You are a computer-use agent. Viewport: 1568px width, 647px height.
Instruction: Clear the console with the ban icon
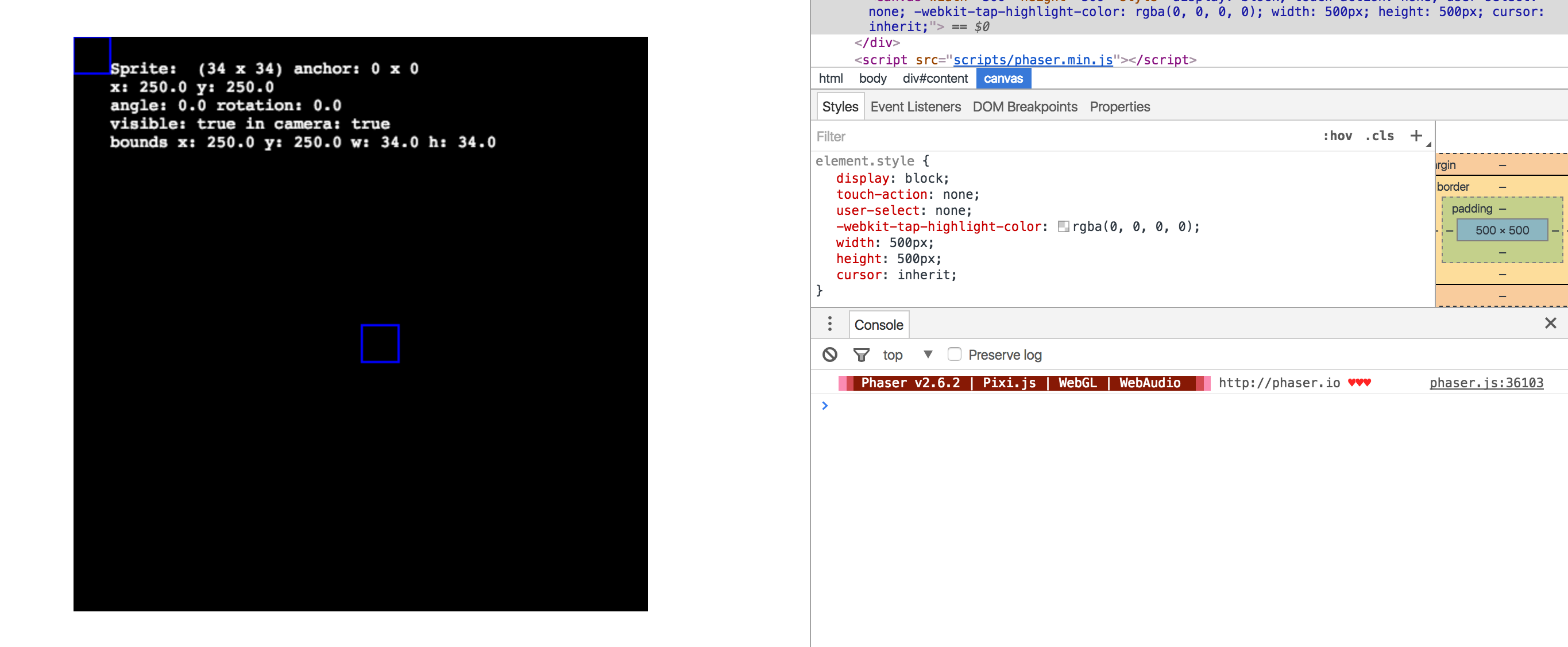[829, 355]
